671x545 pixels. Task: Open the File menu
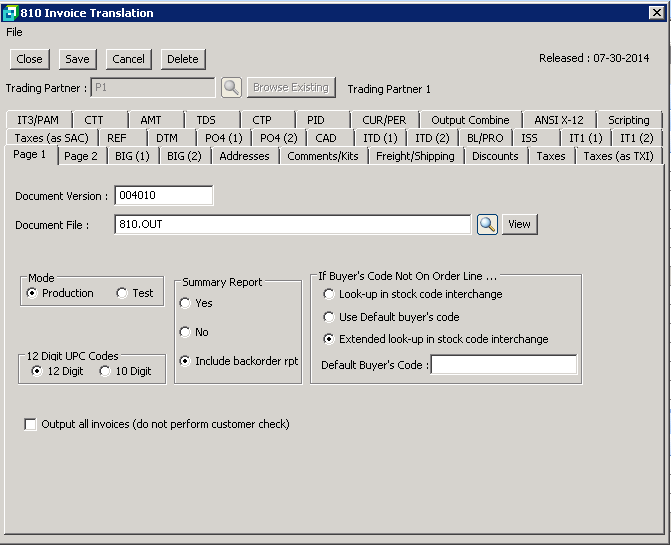(14, 32)
